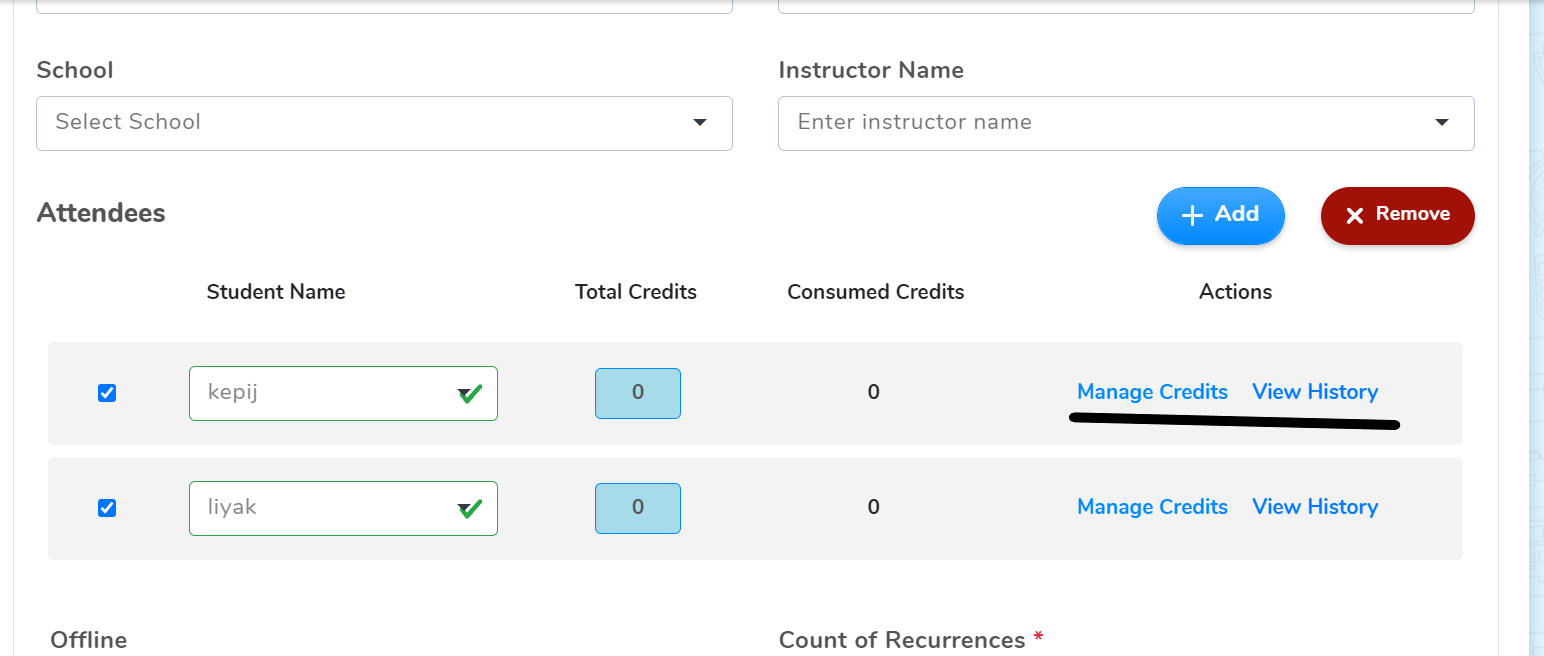Click Total Credits box for liyak
1544x656 pixels.
coord(638,508)
